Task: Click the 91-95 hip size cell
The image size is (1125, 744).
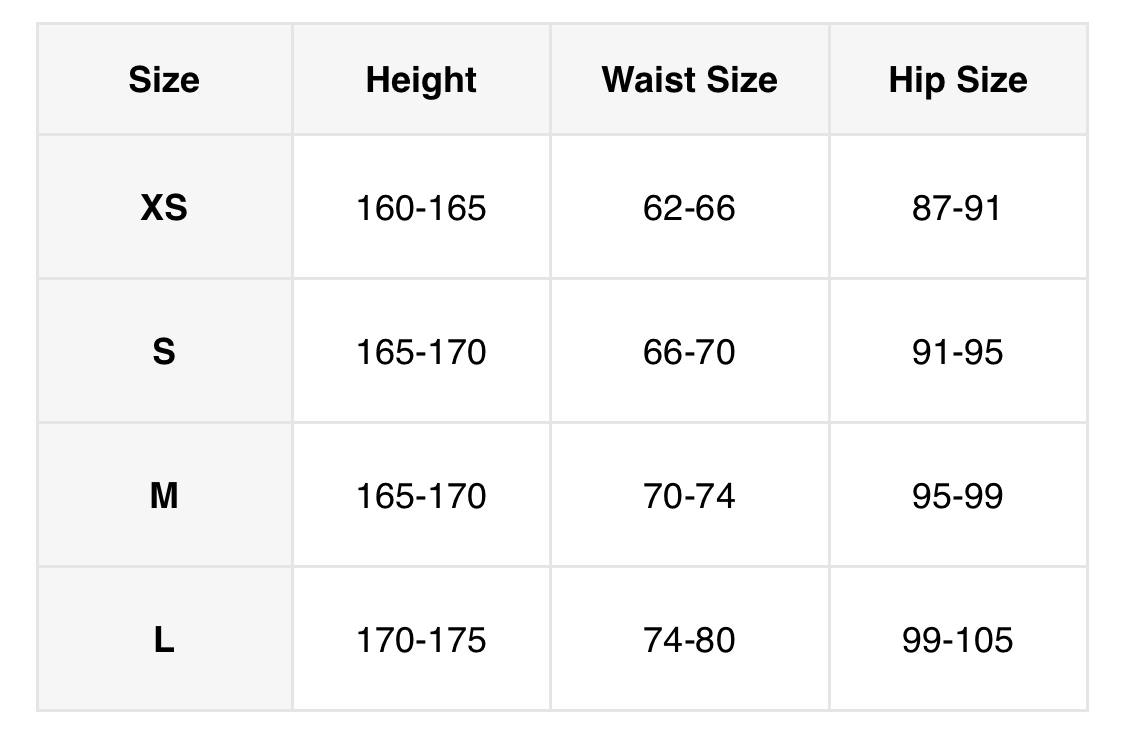Action: coord(957,352)
